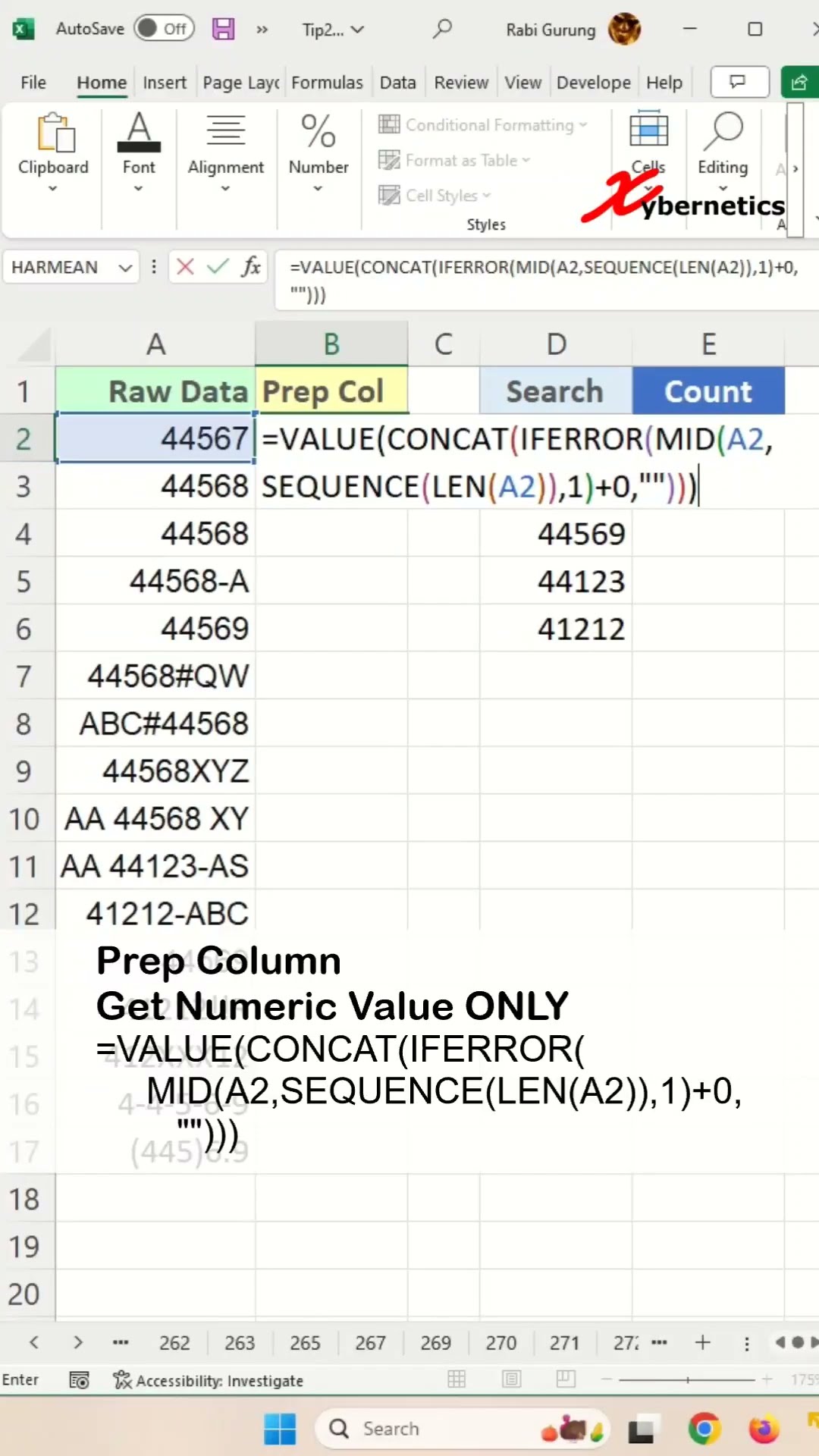
Task: Confirm formula with the checkmark icon
Action: point(218,267)
